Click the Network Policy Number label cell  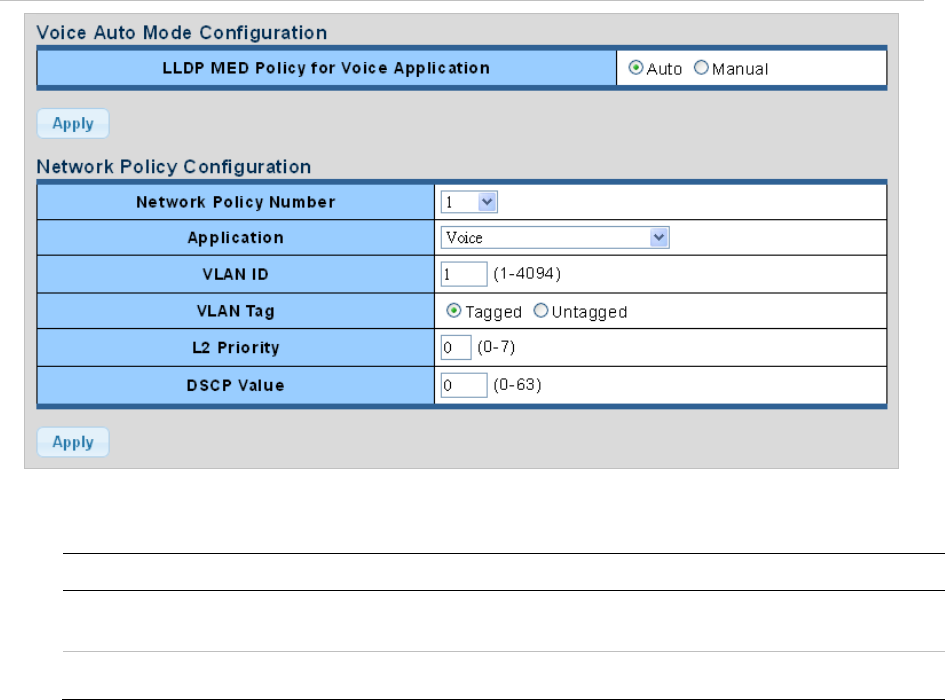(235, 202)
